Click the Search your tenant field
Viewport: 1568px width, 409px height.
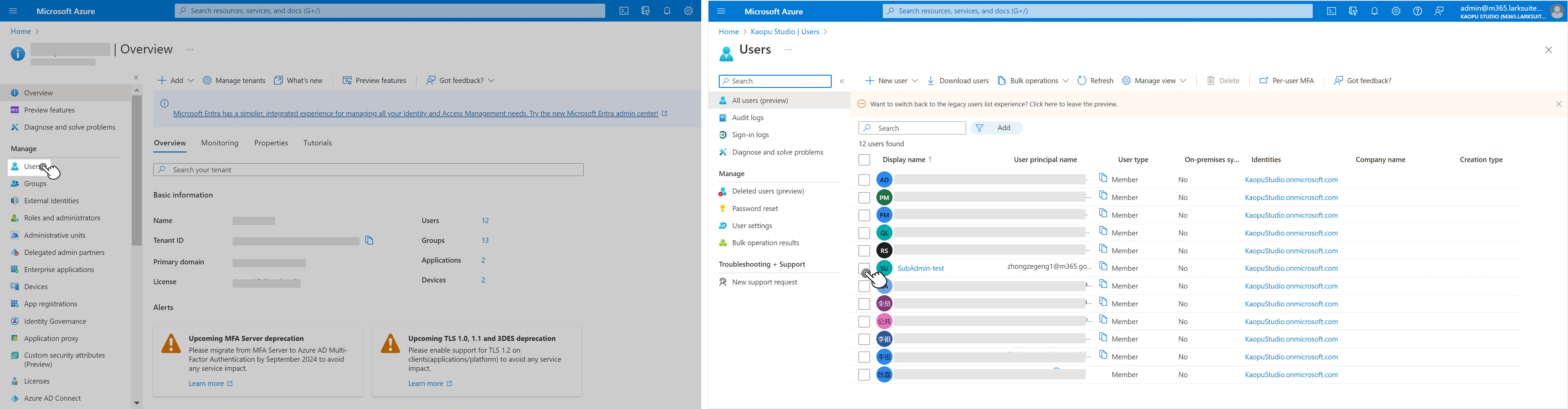tap(368, 170)
